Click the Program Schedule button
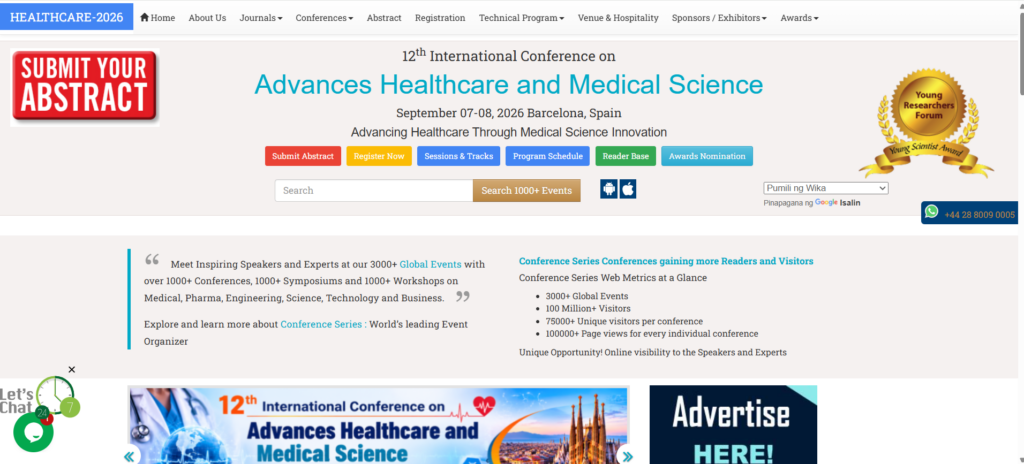This screenshot has height=464, width=1024. [547, 156]
